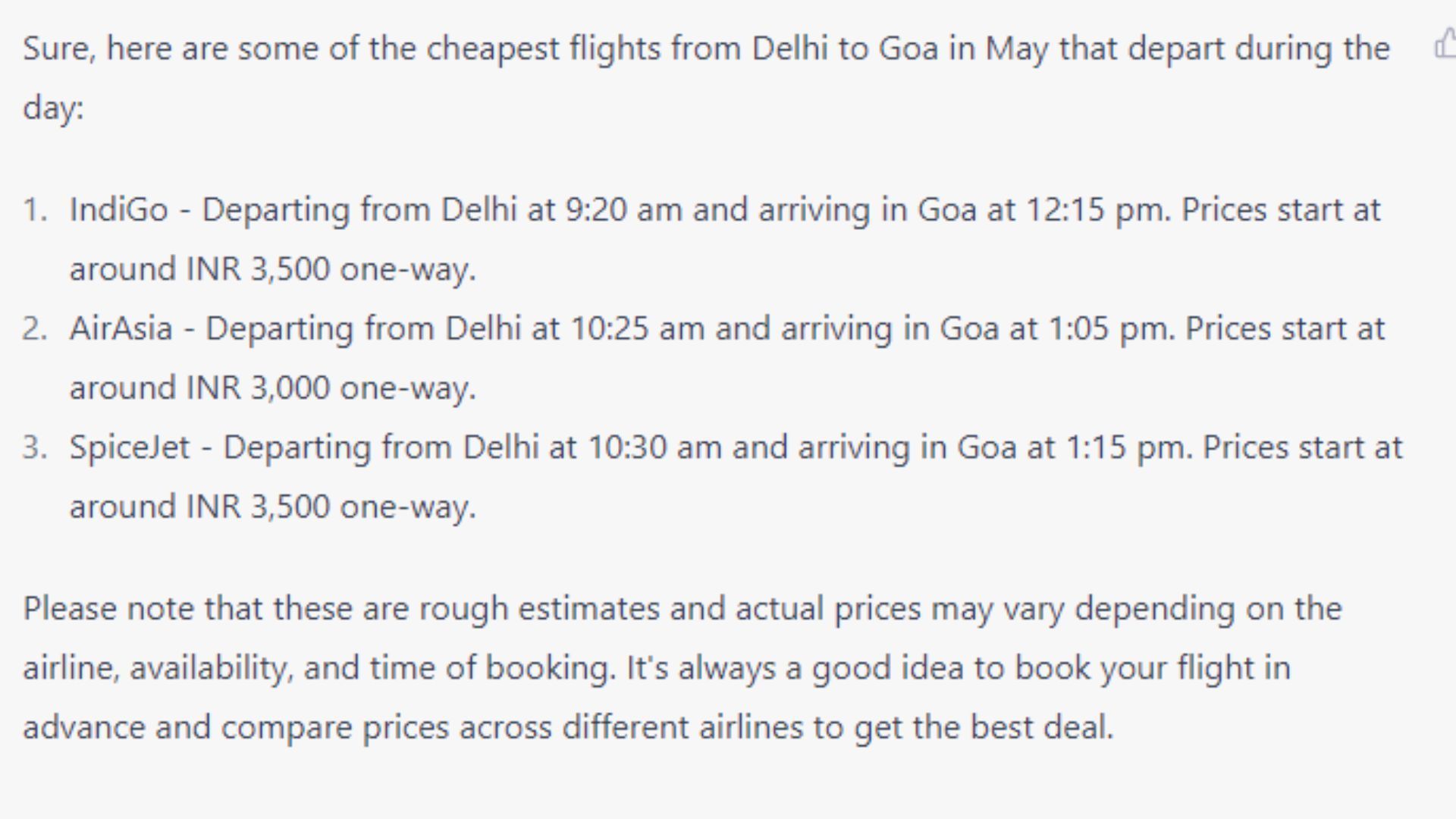Screen dimensions: 1456x819
Task: Click the IndiGo airline name
Action: (118, 210)
